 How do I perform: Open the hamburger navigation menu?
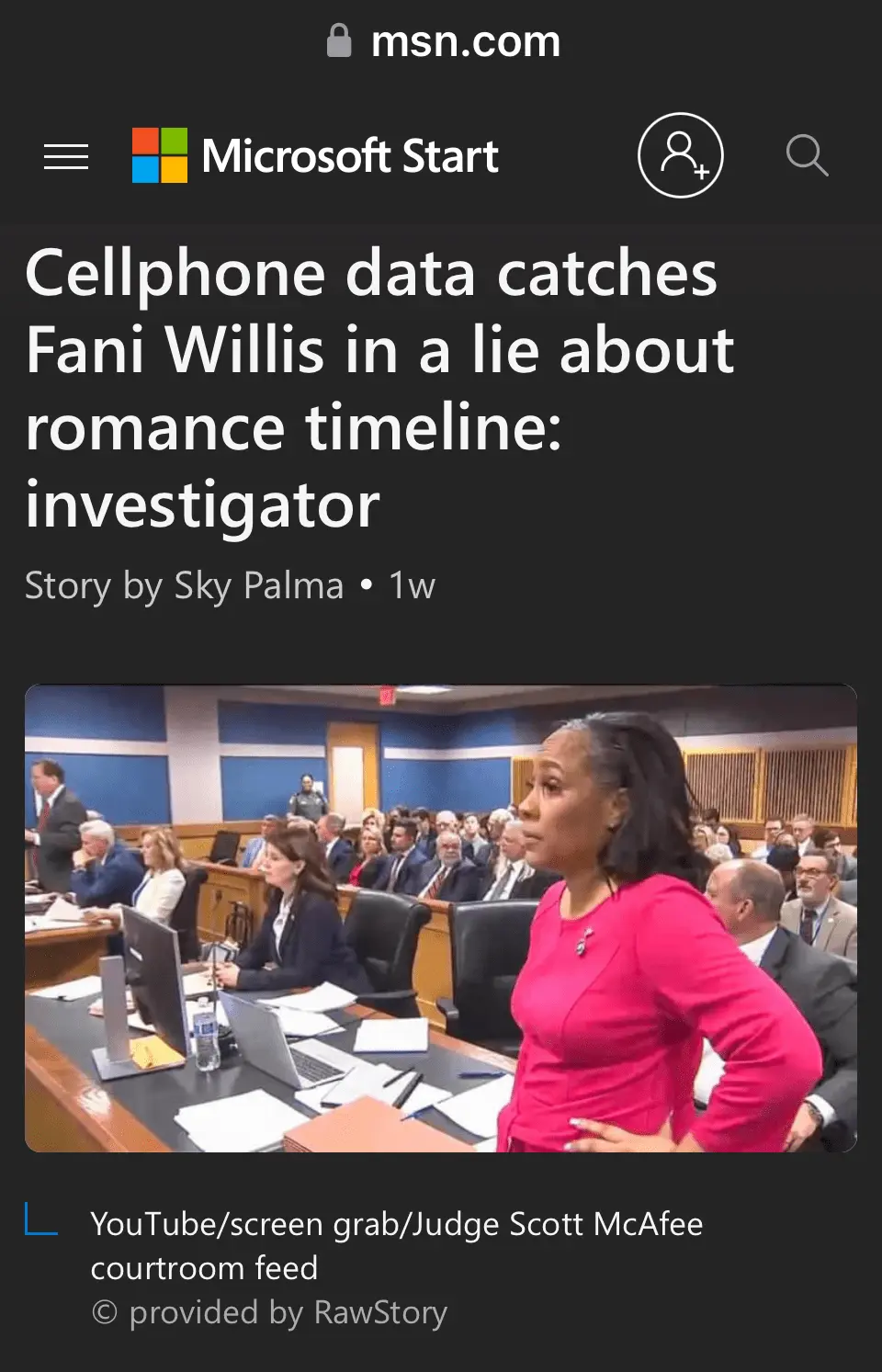coord(66,157)
